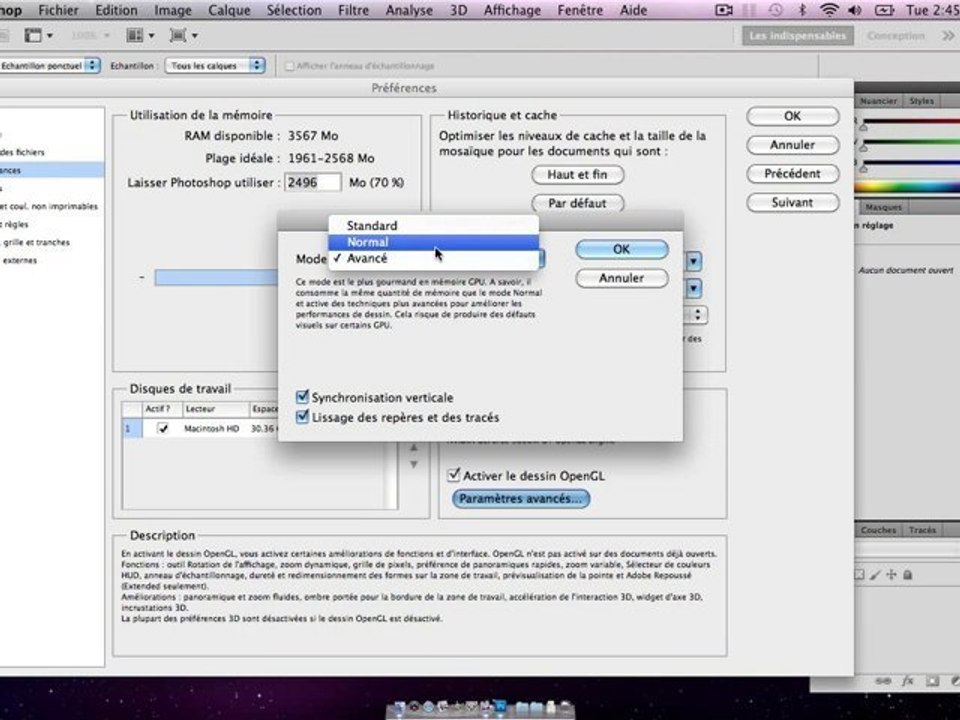
Task: Click the screen mode icon
Action: tap(178, 36)
